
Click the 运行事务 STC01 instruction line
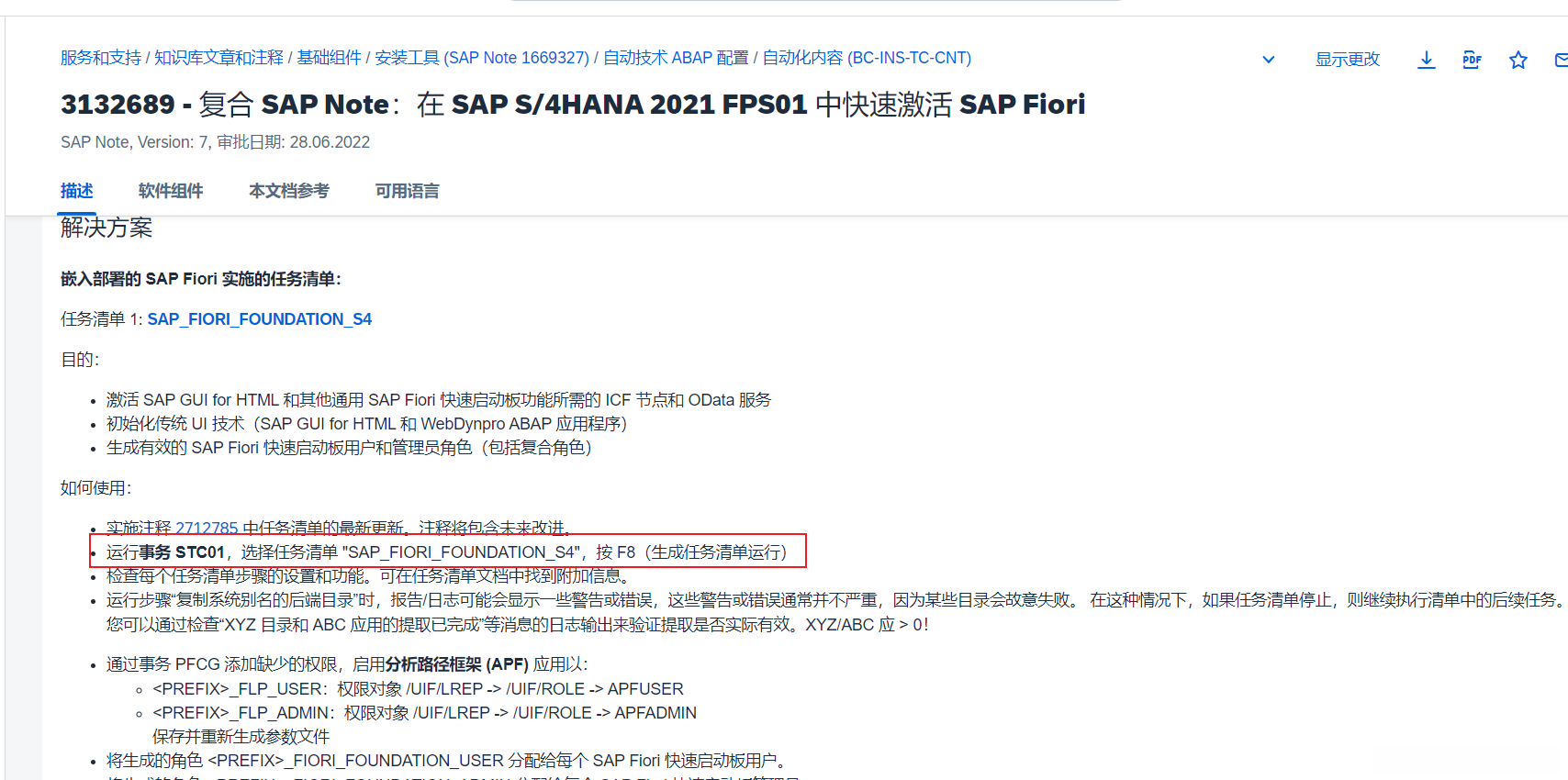[x=447, y=552]
